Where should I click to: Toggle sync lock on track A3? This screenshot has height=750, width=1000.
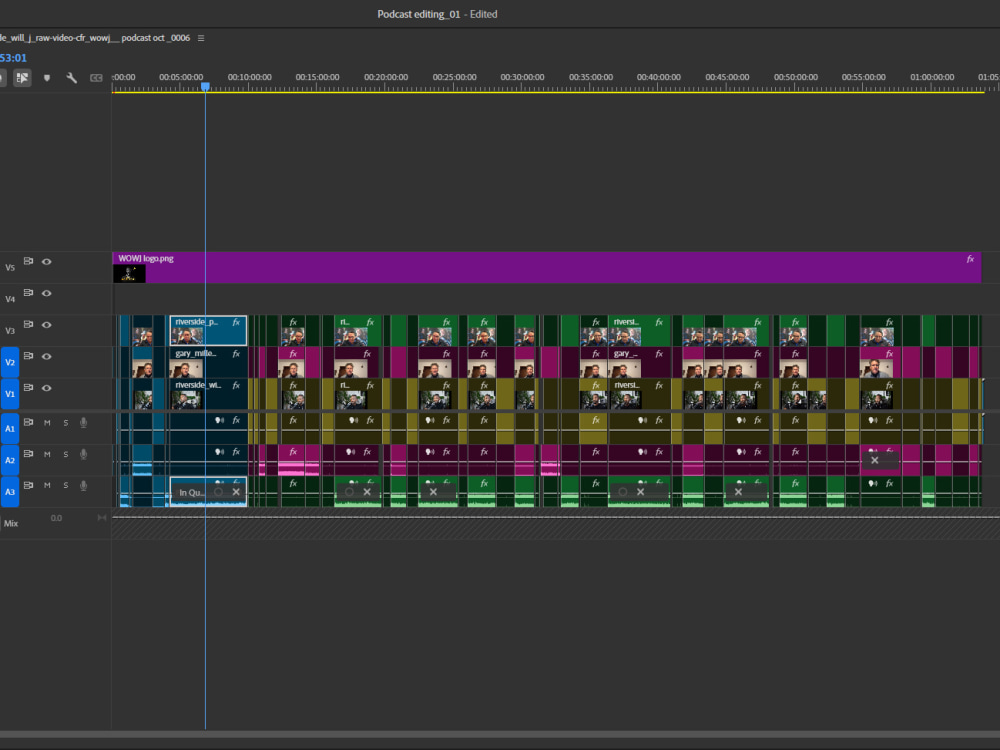point(28,485)
